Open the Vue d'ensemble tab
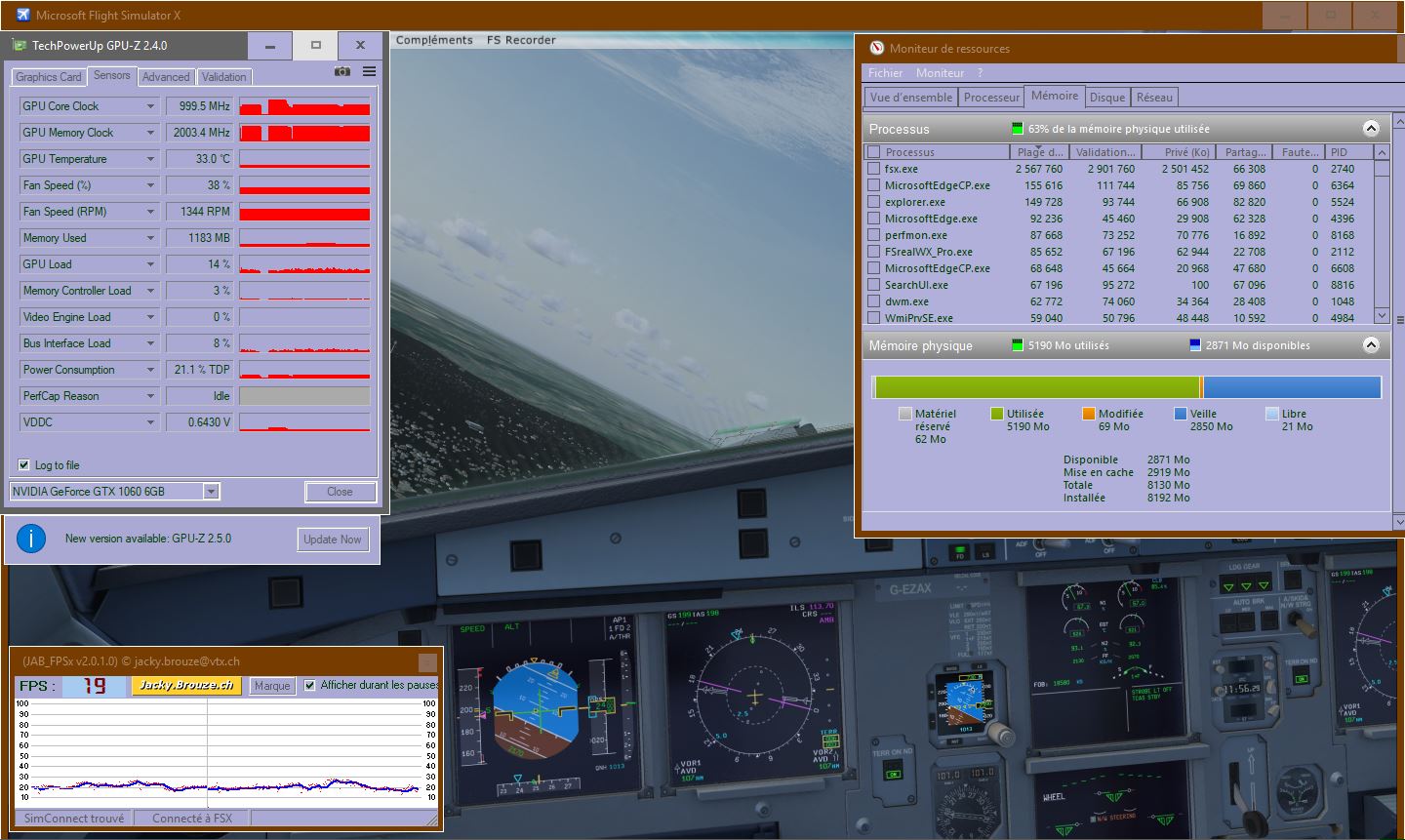 (x=911, y=97)
